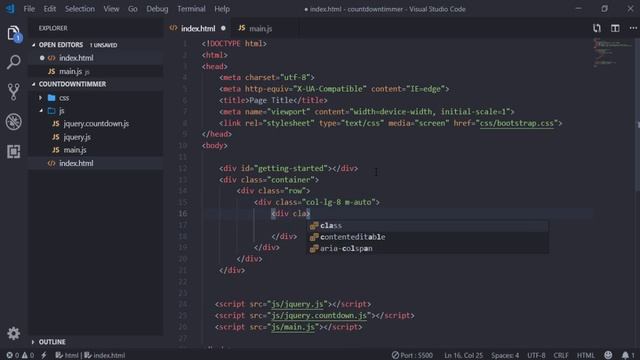Open index.html in the project tree
640x360 pixels.
coord(96,163)
